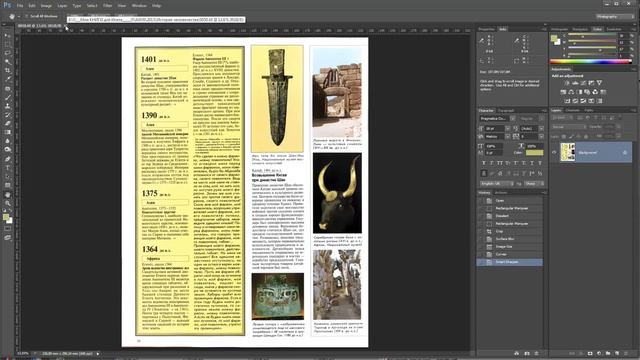Open the anti-aliasing Sharp dropdown
This screenshot has width=640, height=360.
pos(534,184)
